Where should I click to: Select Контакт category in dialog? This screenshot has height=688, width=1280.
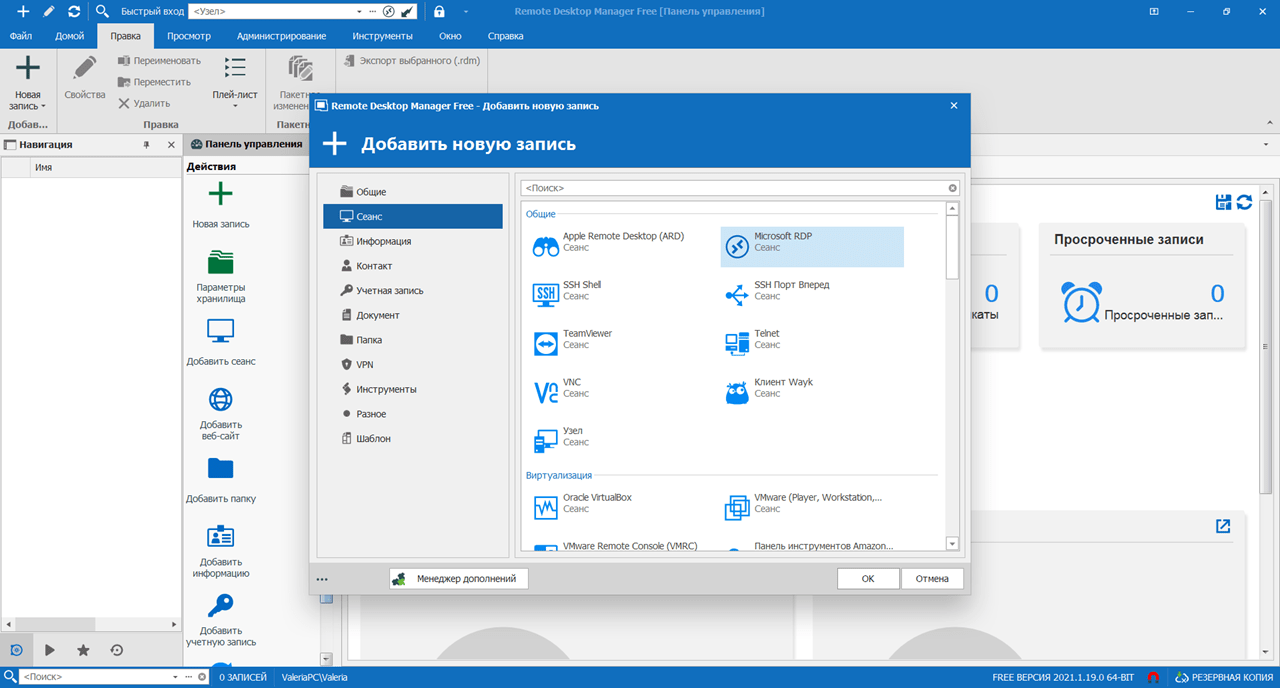coord(413,266)
